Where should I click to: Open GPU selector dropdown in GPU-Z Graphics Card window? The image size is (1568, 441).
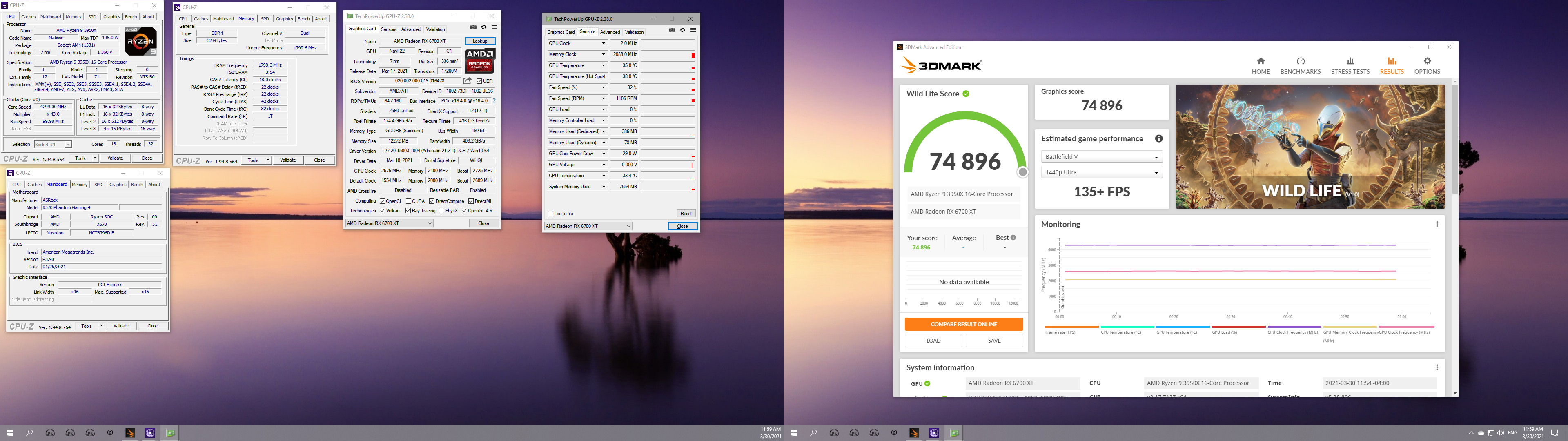[x=390, y=223]
